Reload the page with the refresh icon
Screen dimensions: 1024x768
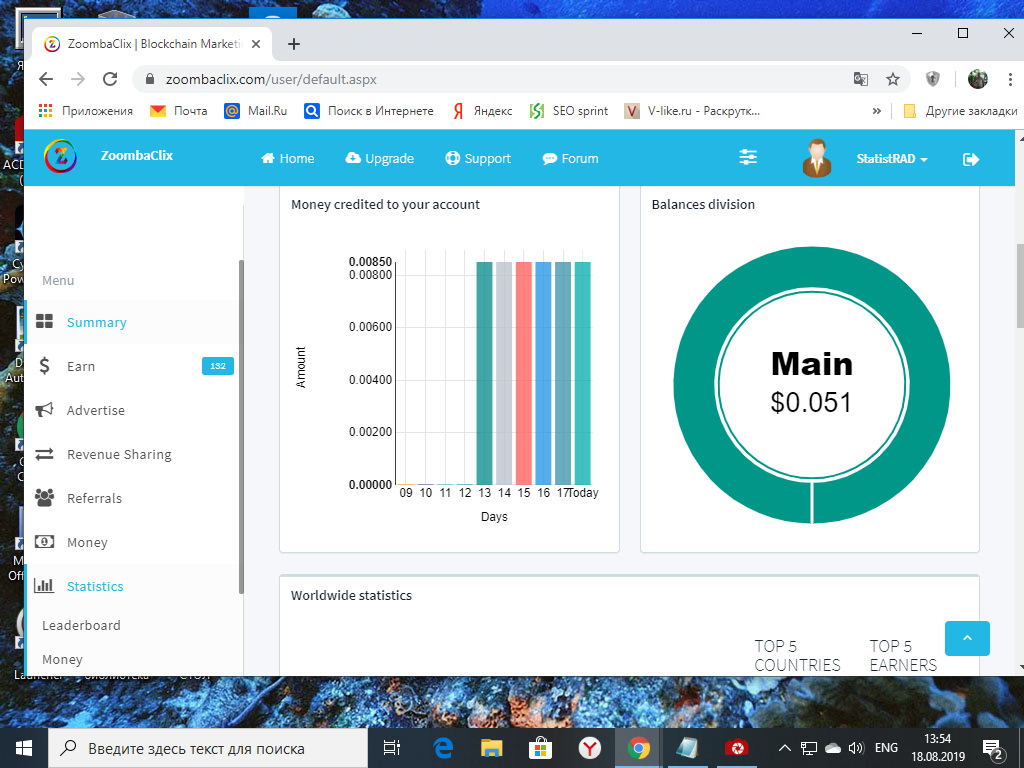(x=110, y=79)
